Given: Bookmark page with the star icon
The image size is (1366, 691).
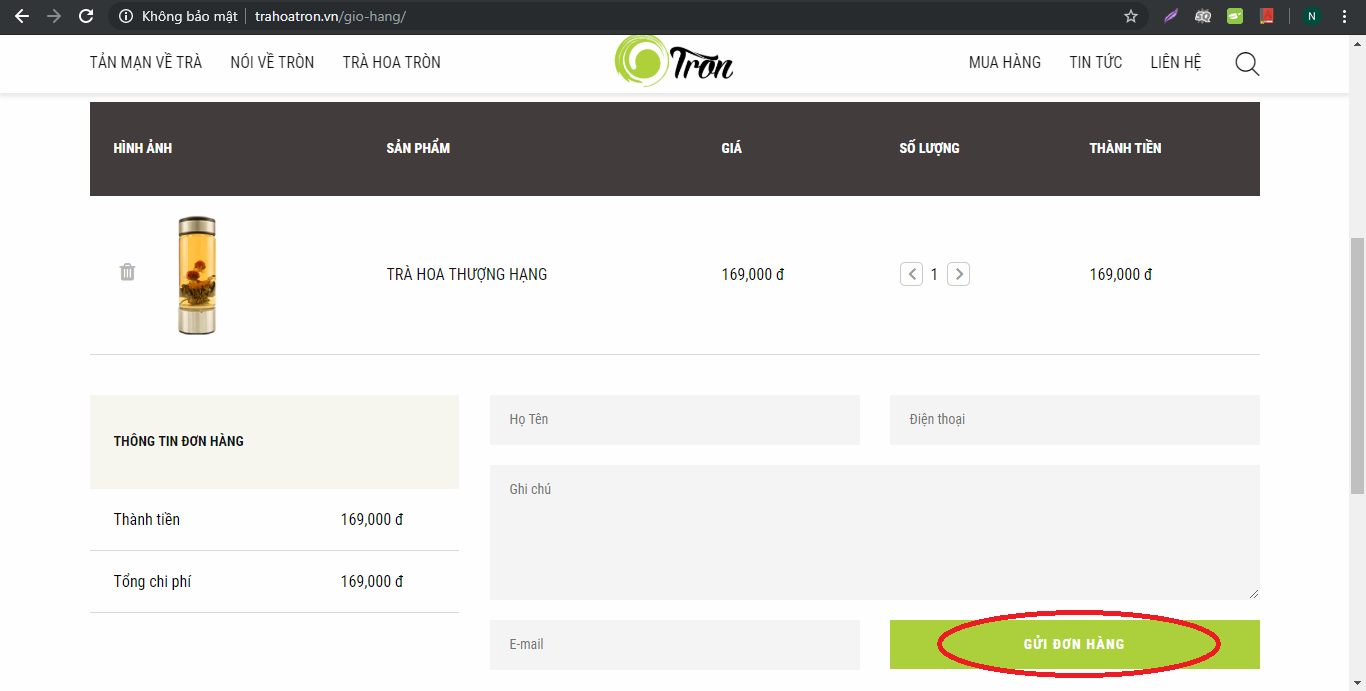Looking at the screenshot, I should [x=1131, y=16].
